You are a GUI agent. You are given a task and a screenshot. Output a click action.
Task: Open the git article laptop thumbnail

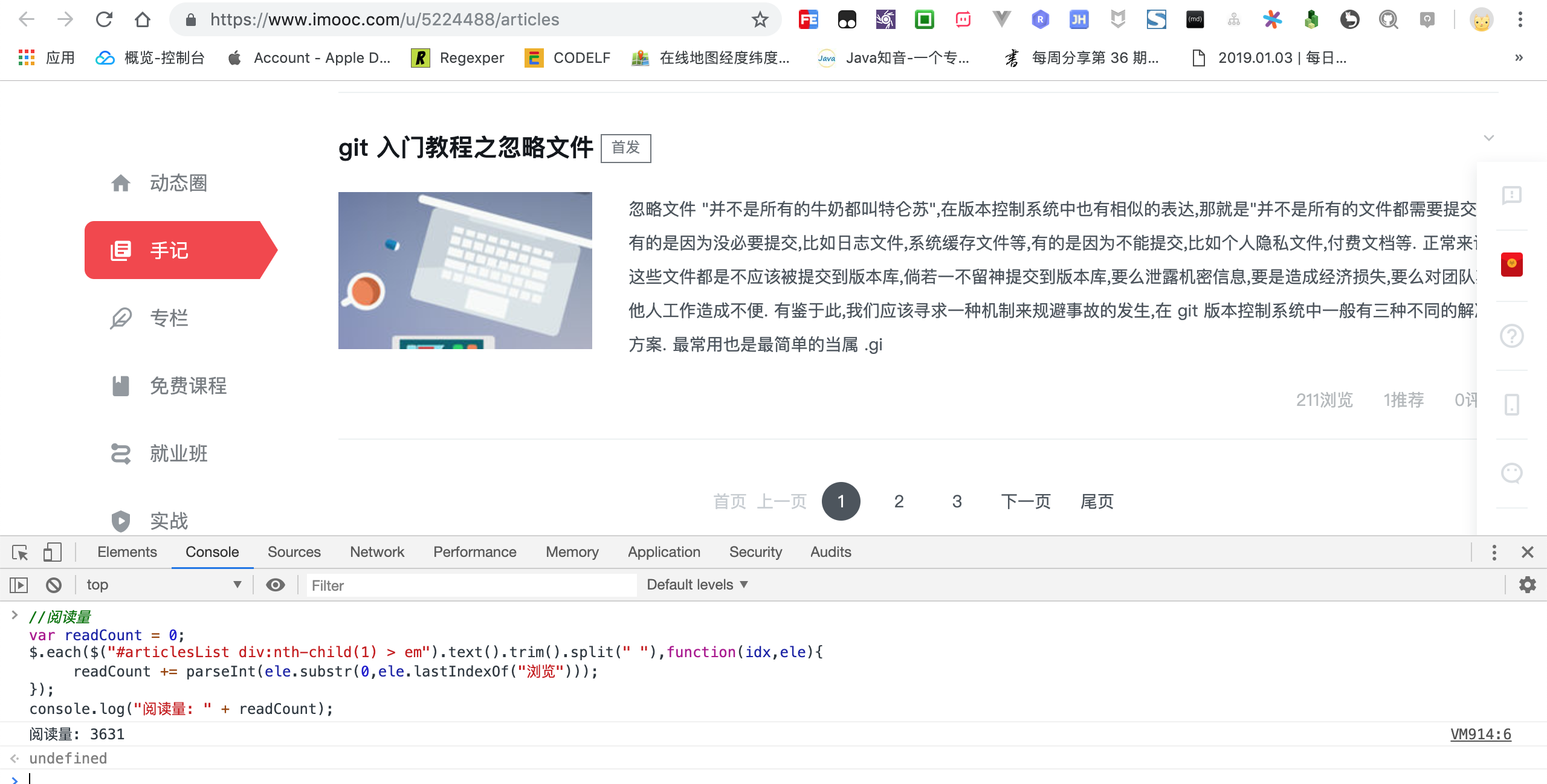465,271
